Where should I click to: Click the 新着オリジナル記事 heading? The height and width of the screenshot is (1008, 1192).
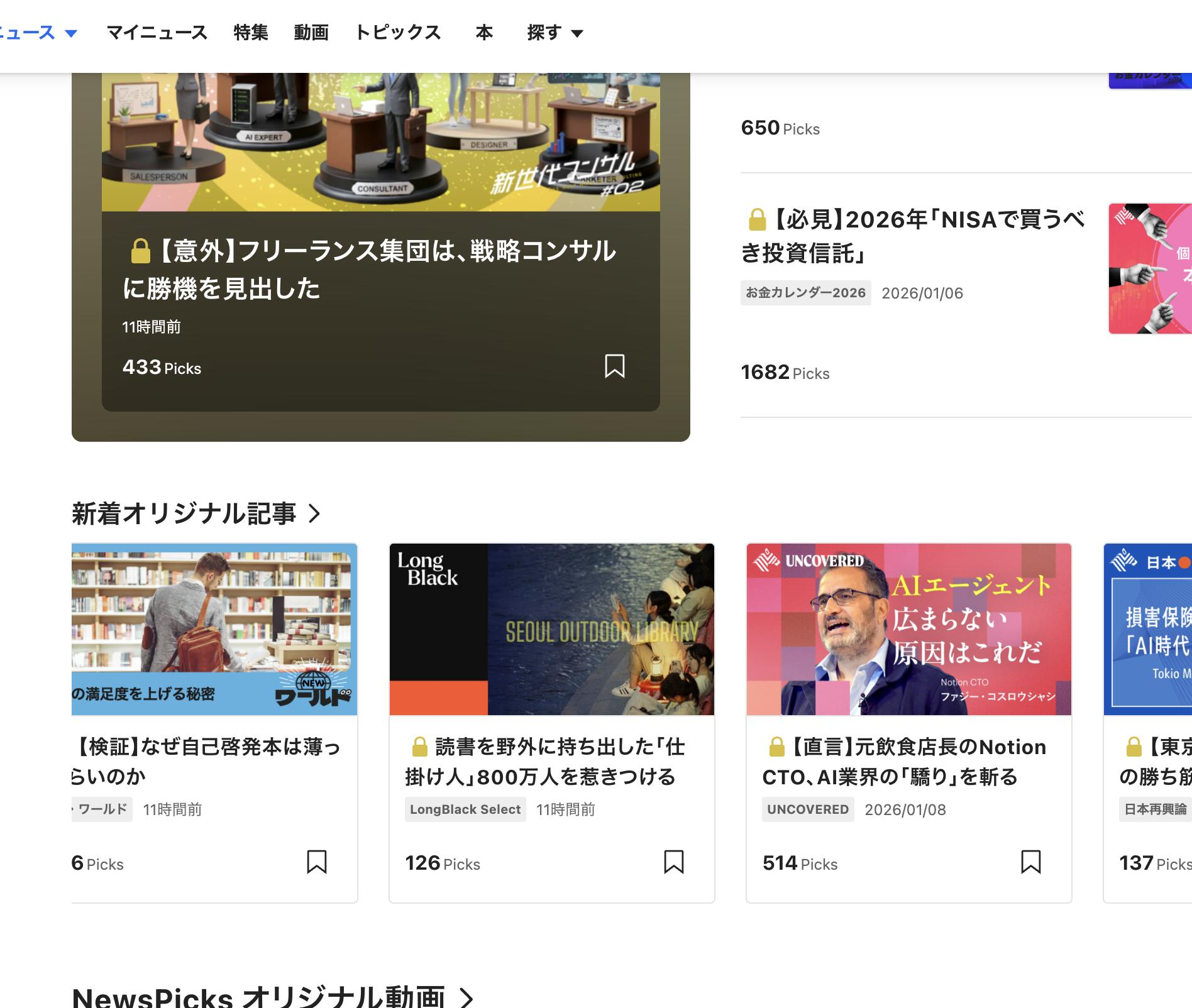pos(184,513)
